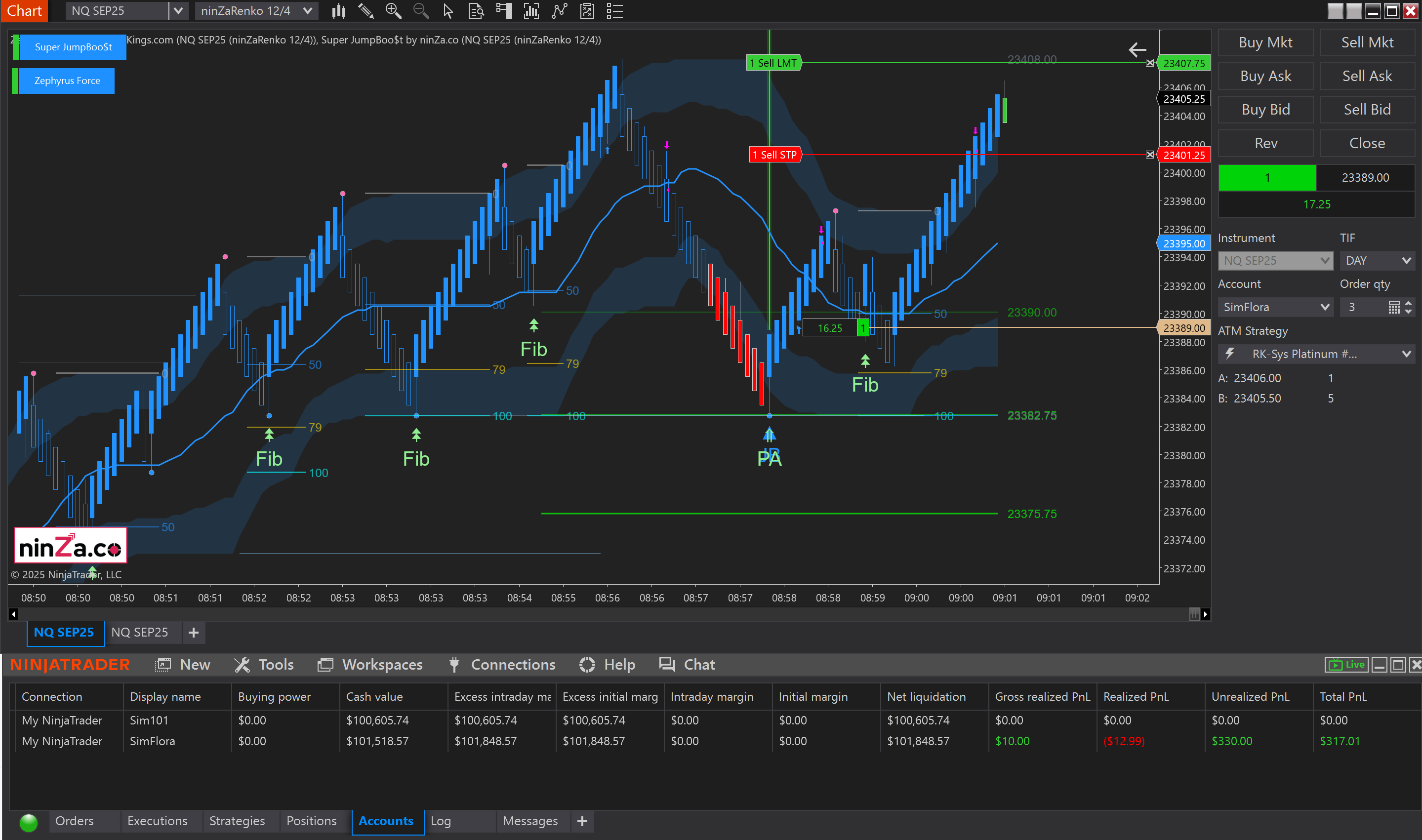Switch to the Positions tab
The height and width of the screenshot is (840, 1422).
[311, 820]
